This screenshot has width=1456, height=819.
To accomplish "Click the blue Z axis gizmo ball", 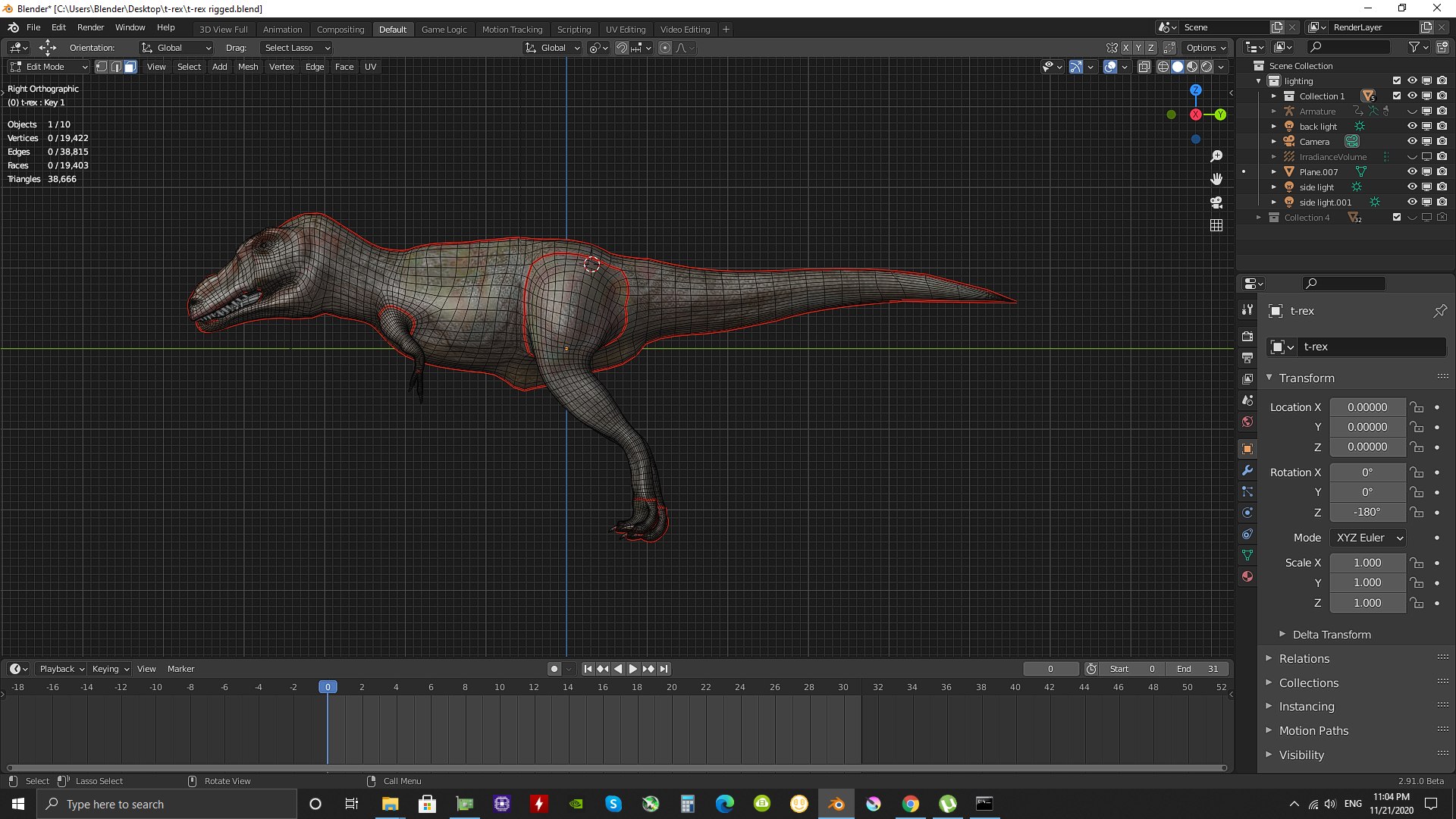I will click(1195, 90).
